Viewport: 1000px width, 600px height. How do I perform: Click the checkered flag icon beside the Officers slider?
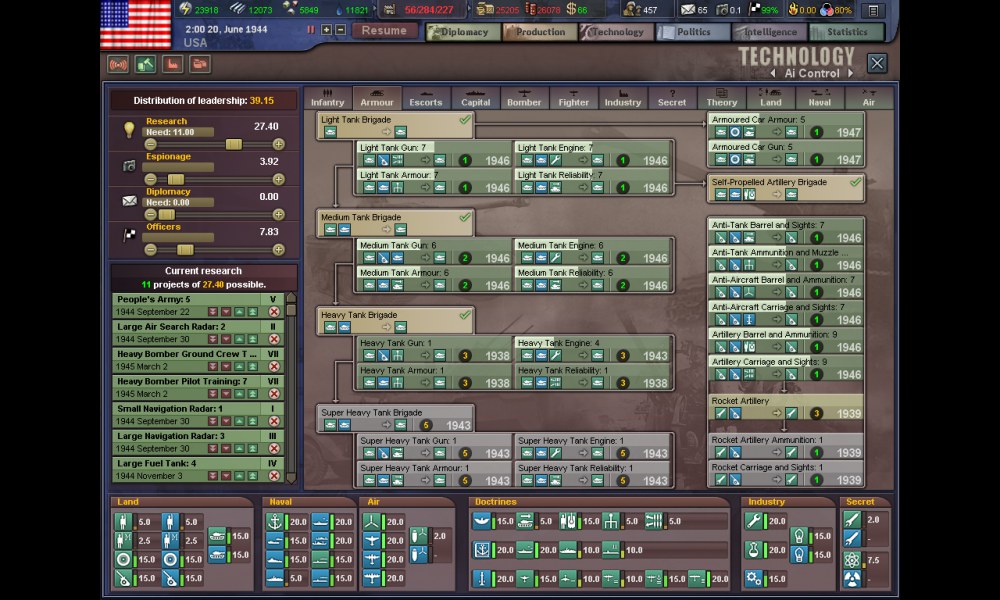click(129, 235)
